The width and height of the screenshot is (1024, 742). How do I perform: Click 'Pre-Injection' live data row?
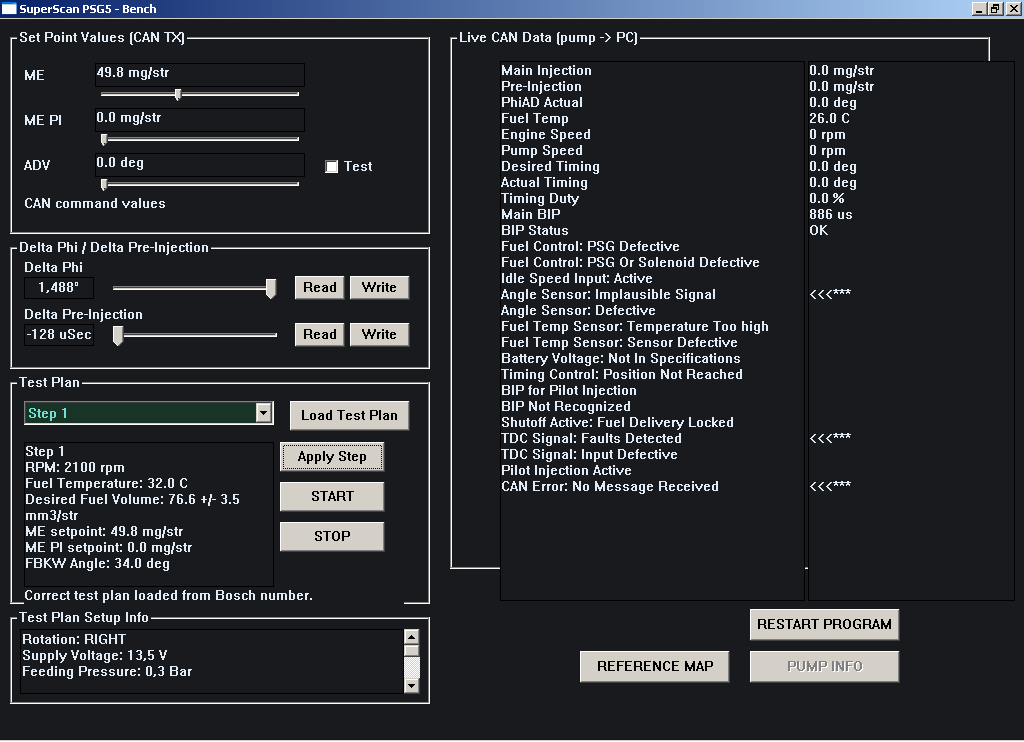point(541,87)
